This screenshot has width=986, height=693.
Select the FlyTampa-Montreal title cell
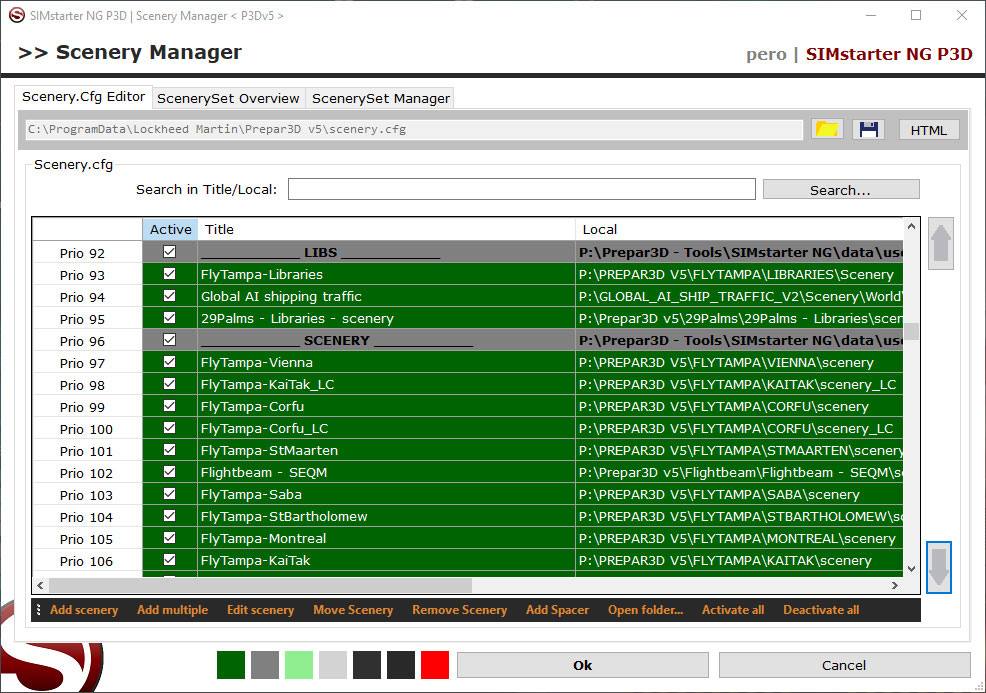pos(386,538)
